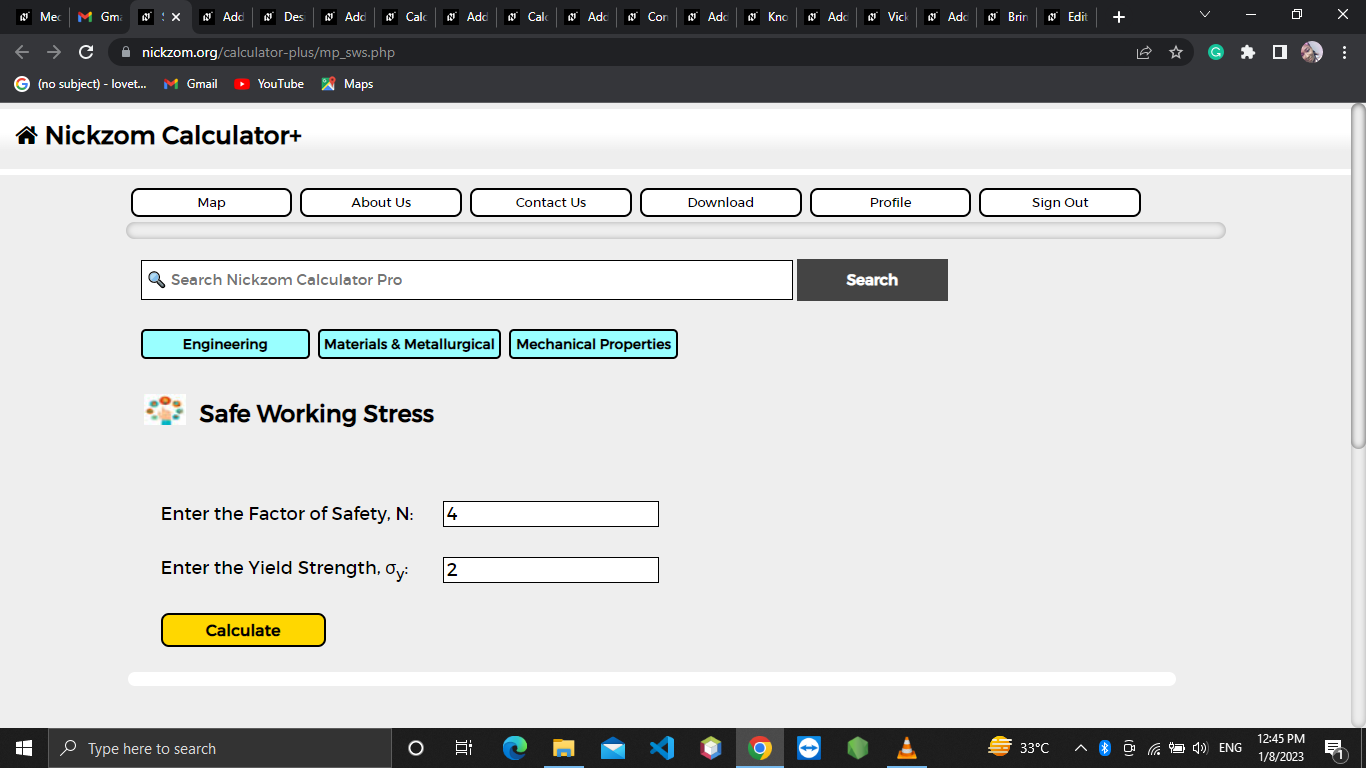Open the search tabs dropdown chevron
Screen dimensions: 1366x768
click(x=1204, y=15)
